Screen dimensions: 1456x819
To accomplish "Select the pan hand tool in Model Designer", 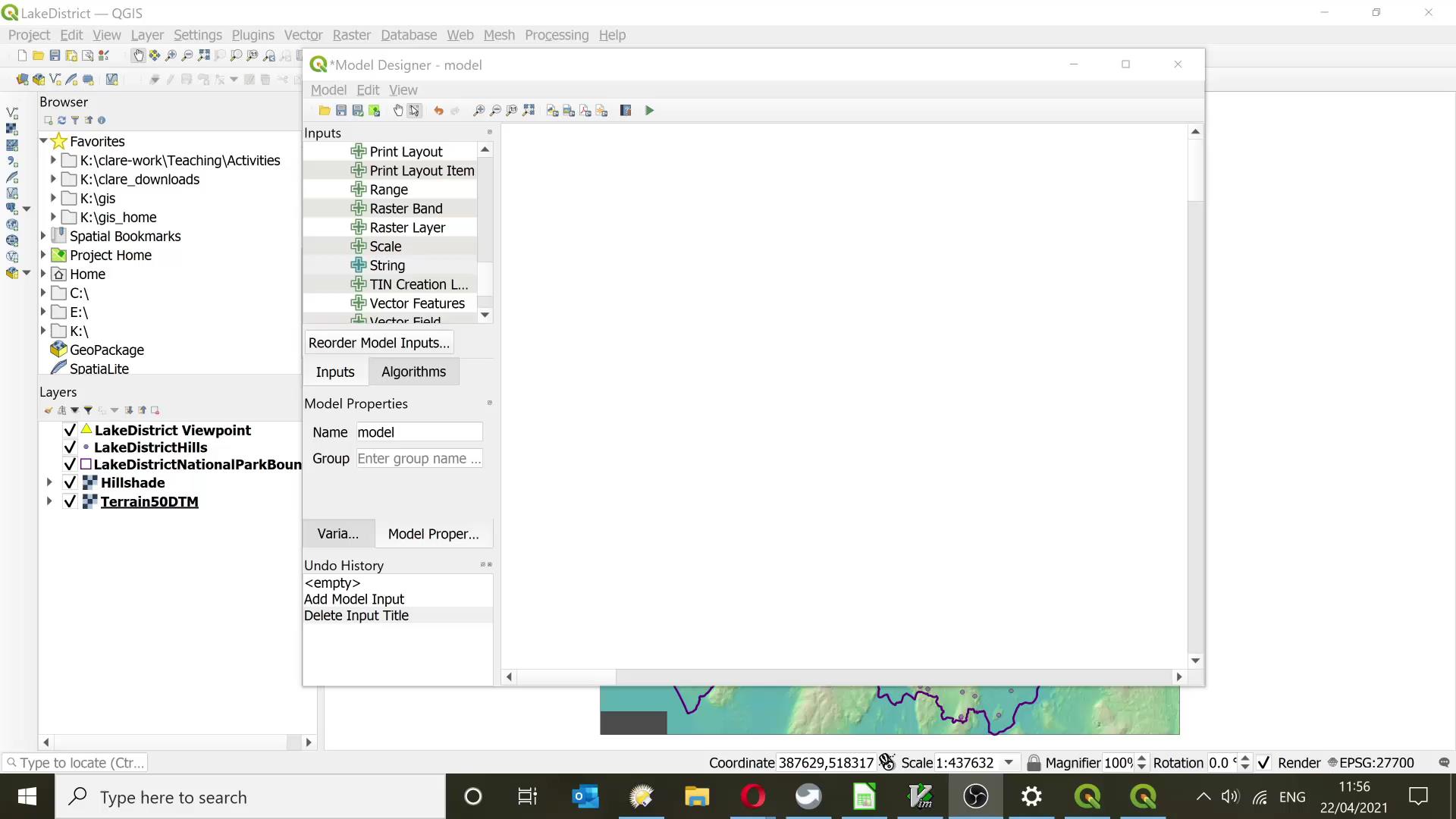I will tap(398, 111).
